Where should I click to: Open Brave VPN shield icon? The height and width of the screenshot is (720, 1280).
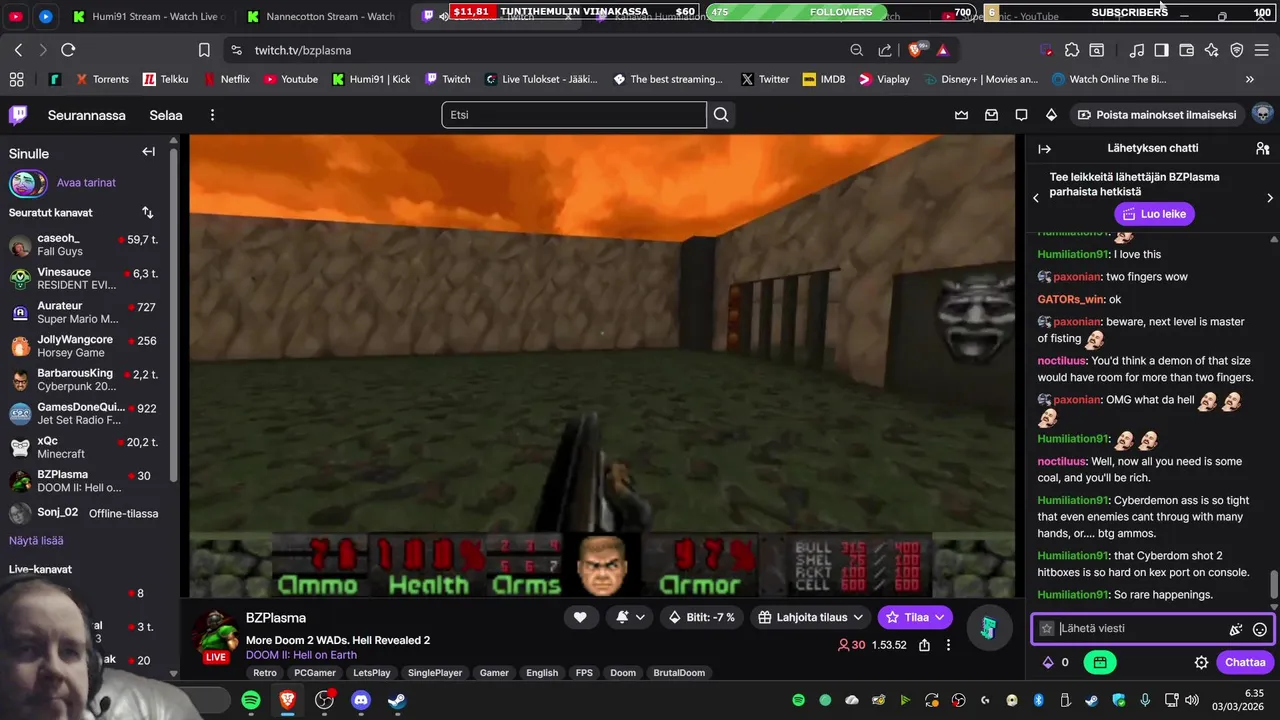(x=1236, y=50)
